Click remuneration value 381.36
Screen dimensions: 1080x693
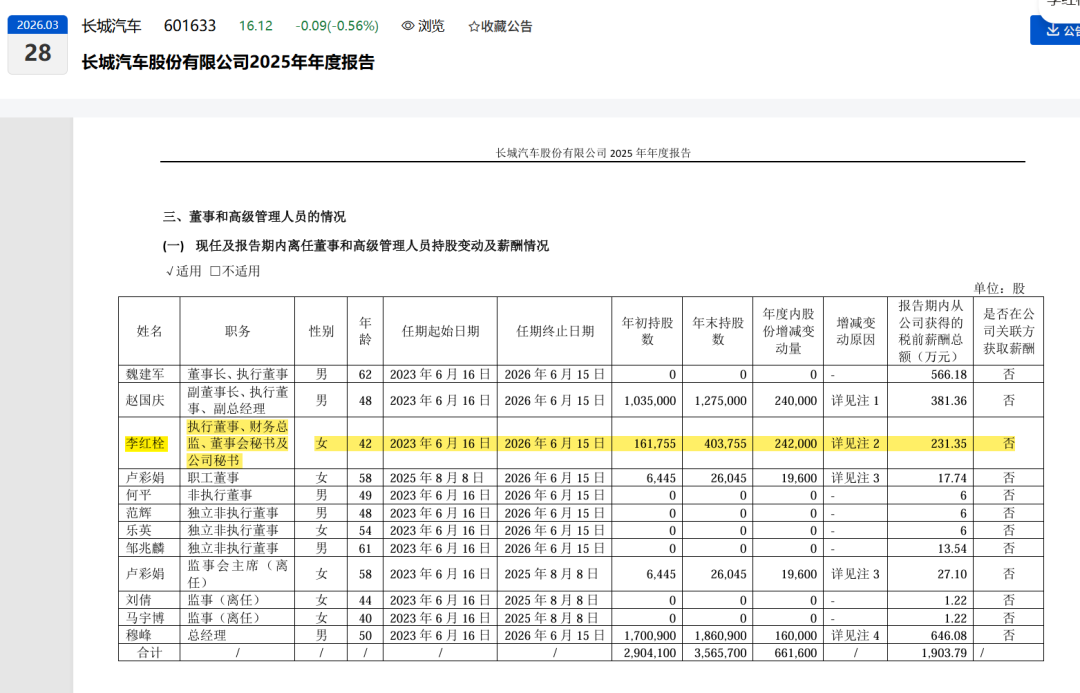coord(949,401)
